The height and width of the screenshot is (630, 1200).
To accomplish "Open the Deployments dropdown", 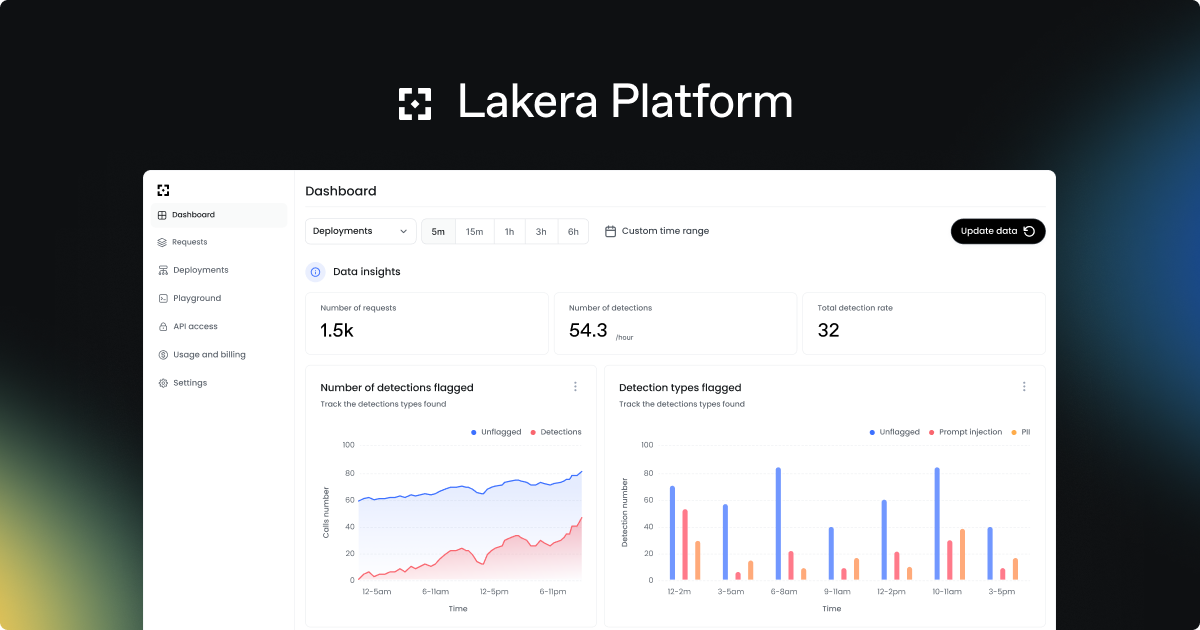I will click(361, 231).
